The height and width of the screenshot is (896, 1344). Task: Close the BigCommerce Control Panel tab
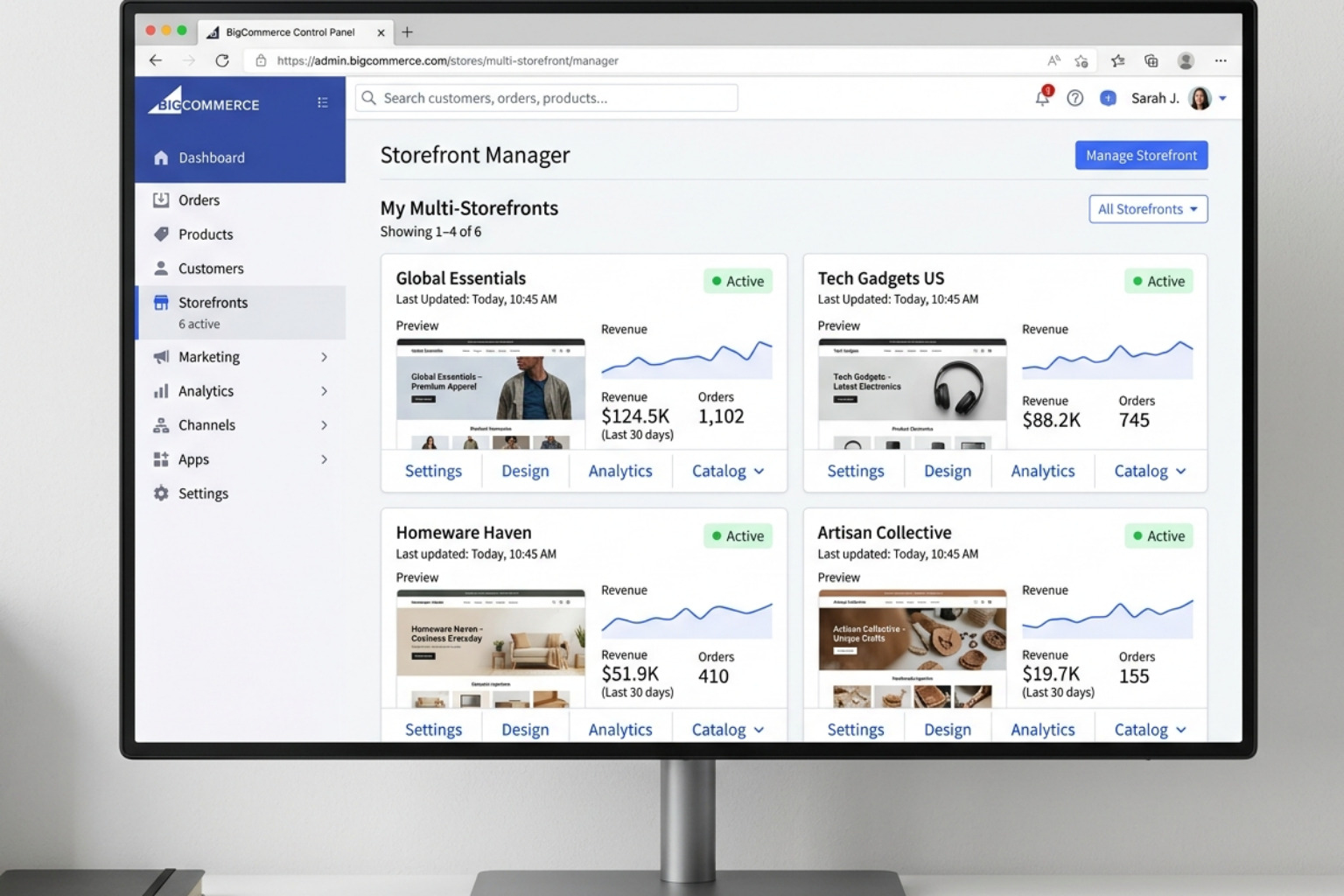click(381, 32)
